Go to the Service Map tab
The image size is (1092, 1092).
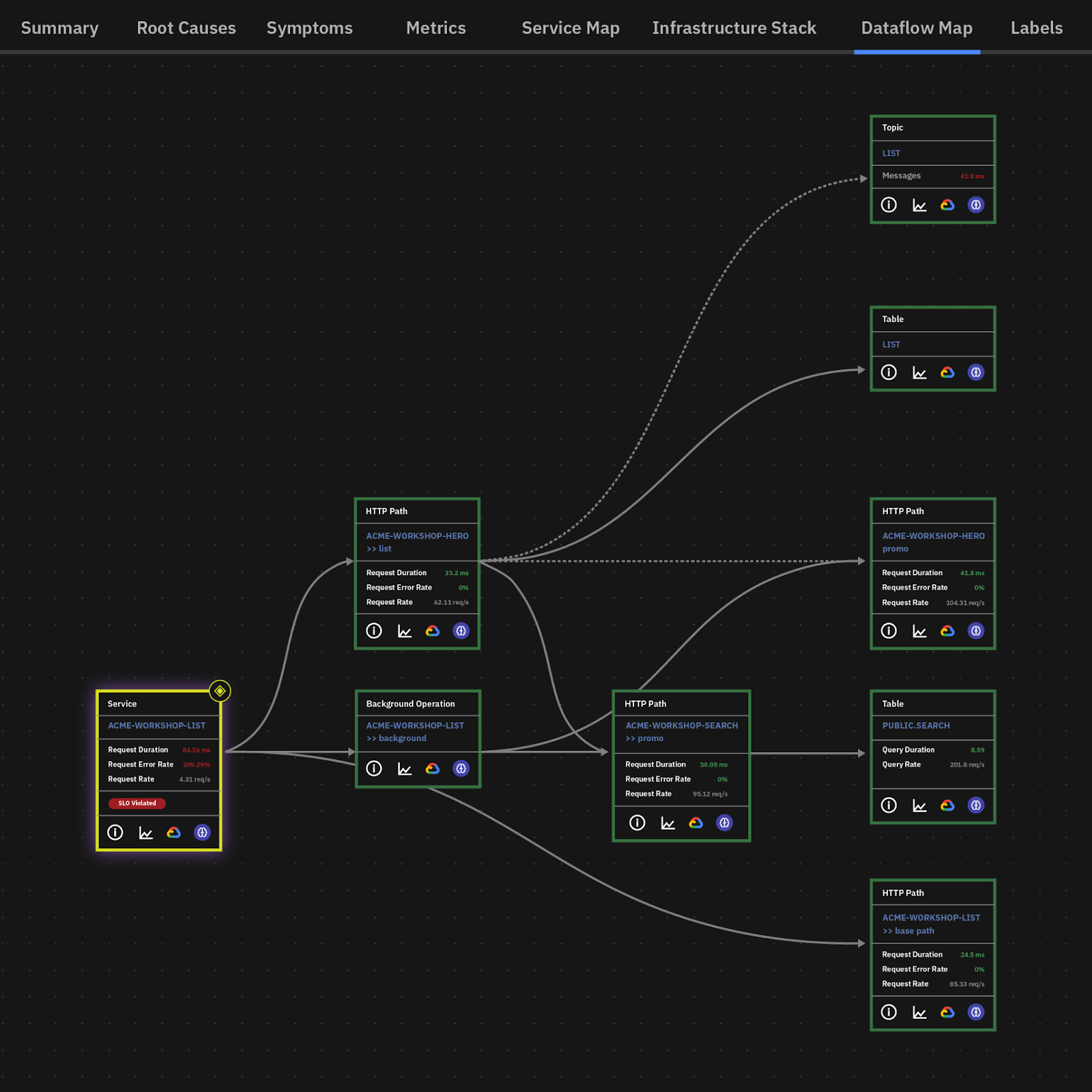pos(571,28)
